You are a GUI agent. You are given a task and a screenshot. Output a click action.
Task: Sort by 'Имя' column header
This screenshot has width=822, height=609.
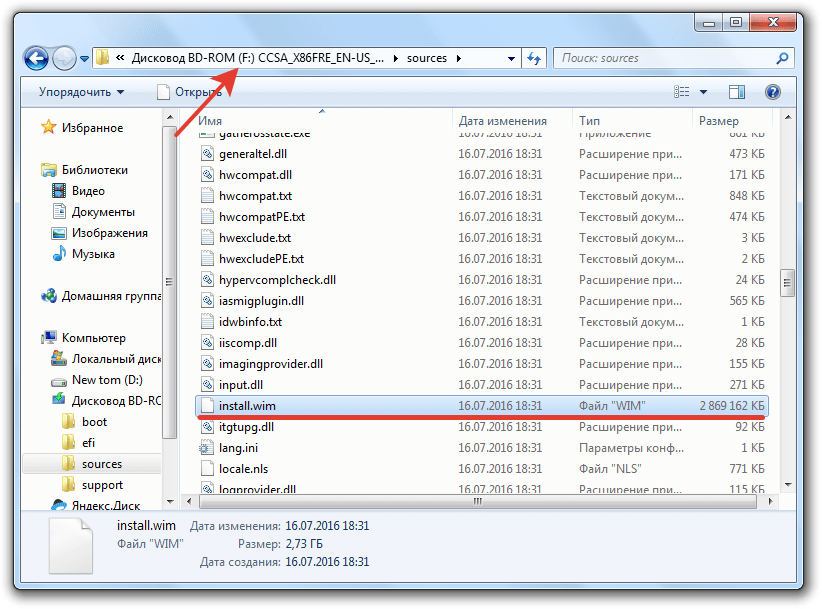(x=210, y=121)
